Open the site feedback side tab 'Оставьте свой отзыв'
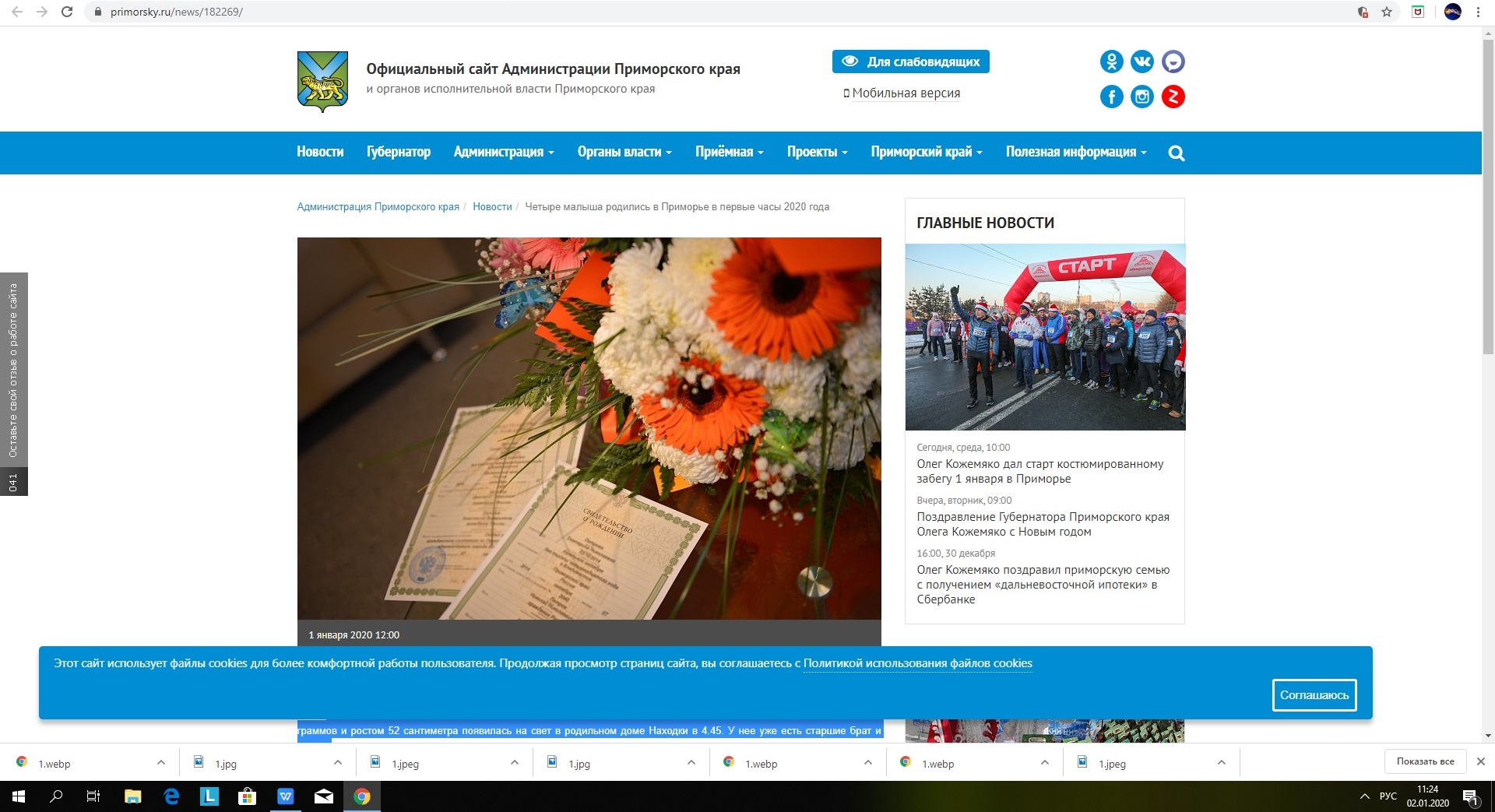 click(13, 371)
